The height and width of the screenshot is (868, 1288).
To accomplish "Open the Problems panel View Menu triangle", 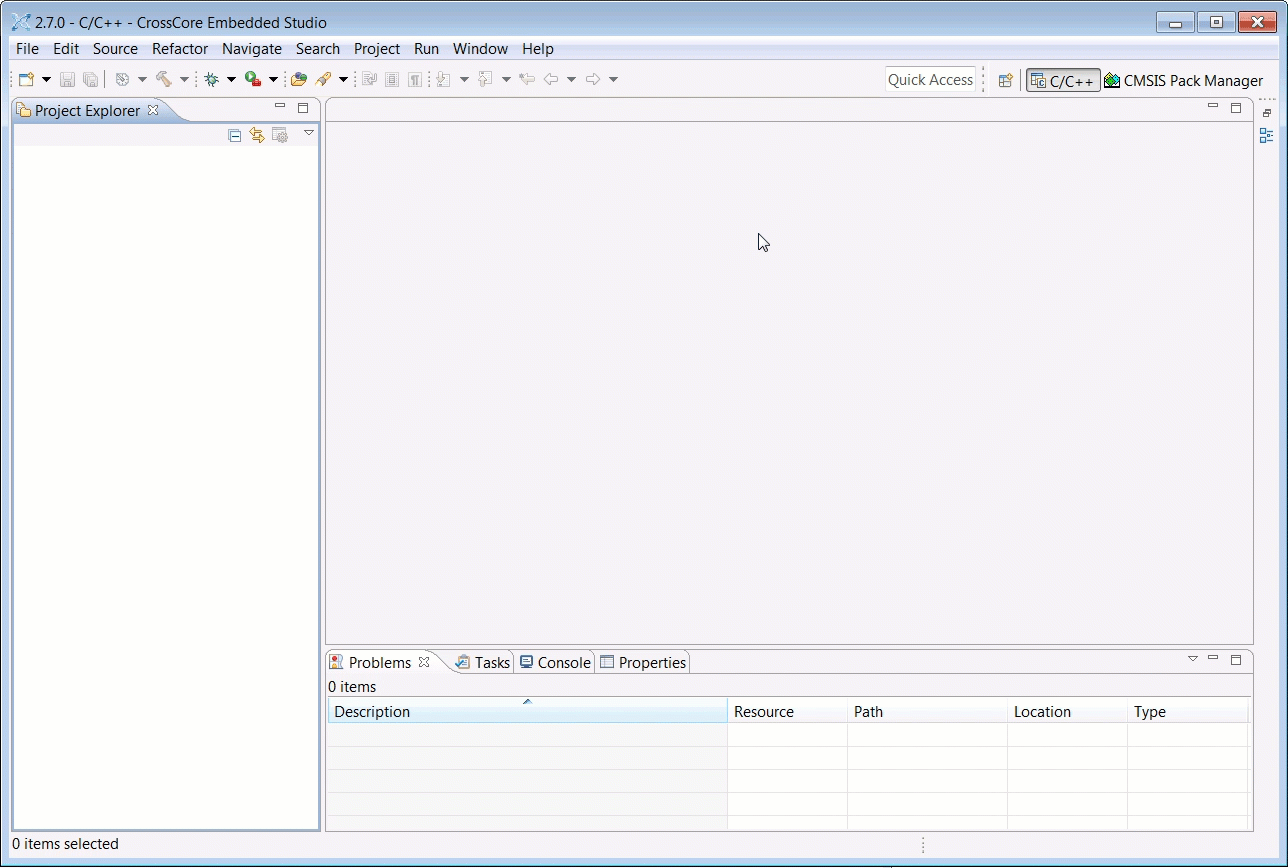I will (x=1192, y=659).
